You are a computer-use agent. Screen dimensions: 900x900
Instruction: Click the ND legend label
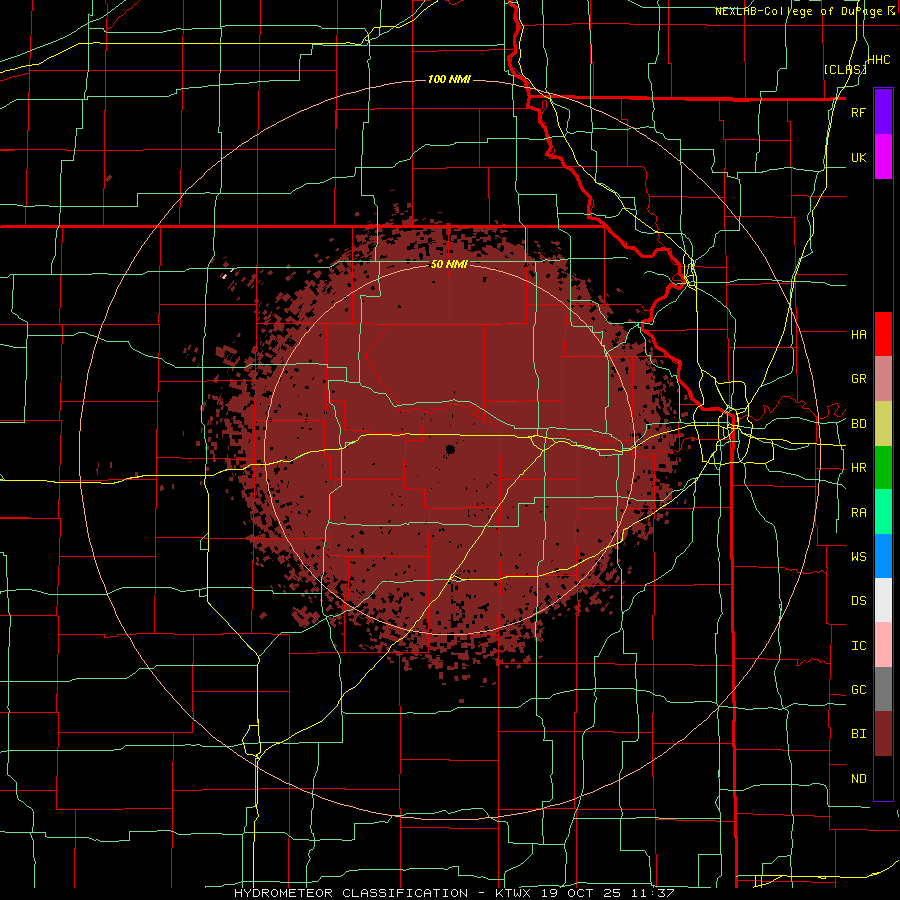pos(858,779)
